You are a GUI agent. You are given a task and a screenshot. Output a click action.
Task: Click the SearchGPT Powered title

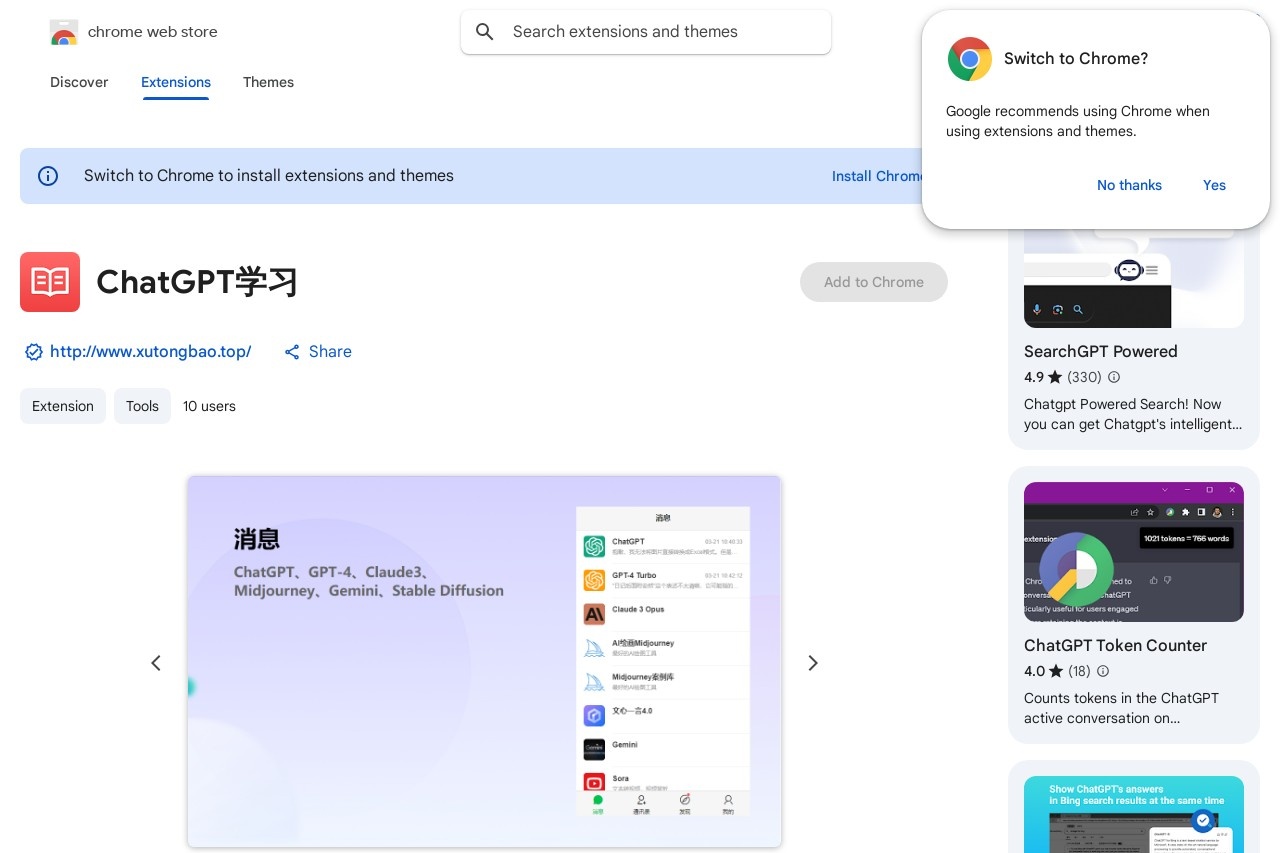pos(1101,351)
